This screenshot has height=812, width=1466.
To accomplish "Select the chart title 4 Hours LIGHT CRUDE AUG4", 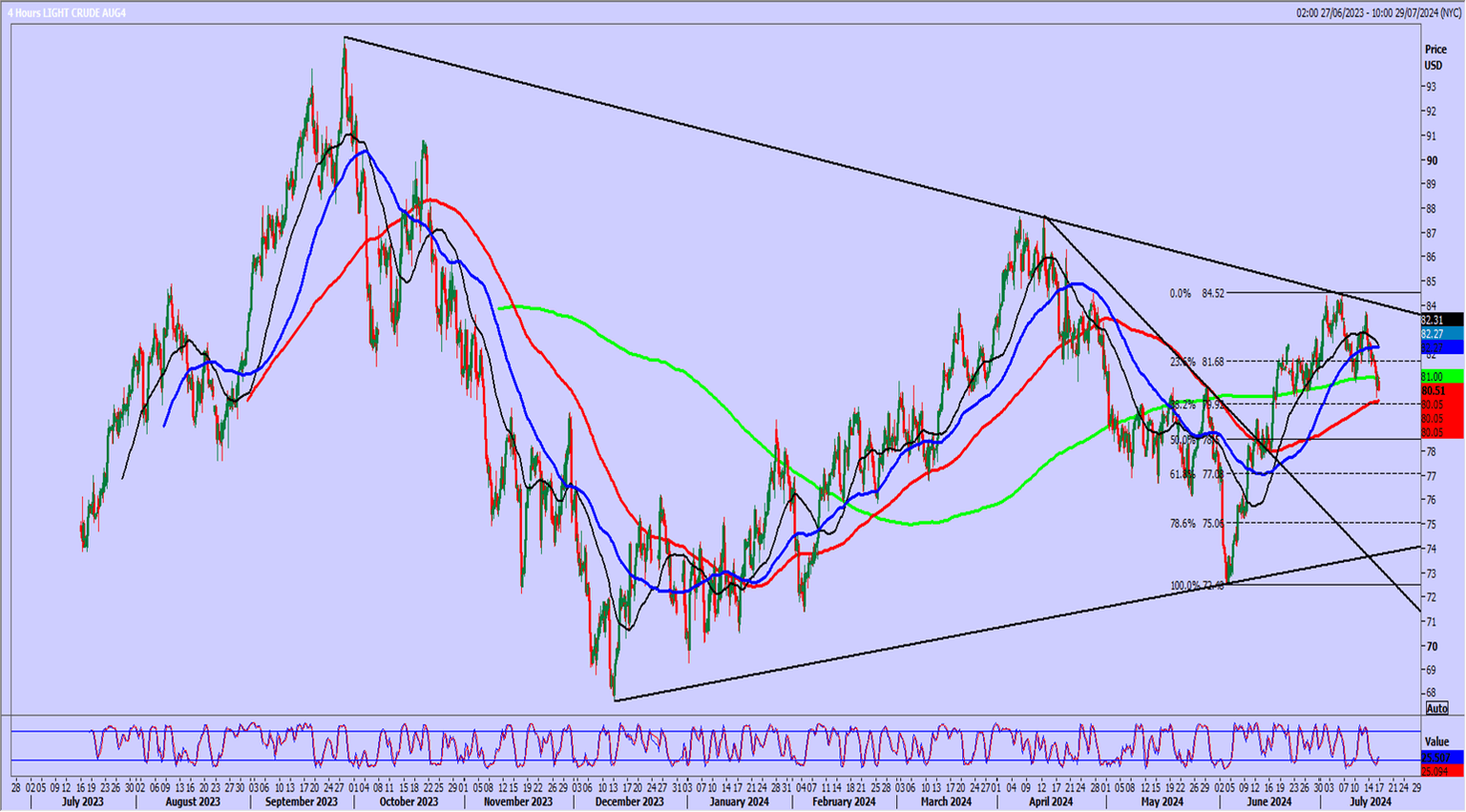I will pyautogui.click(x=67, y=12).
